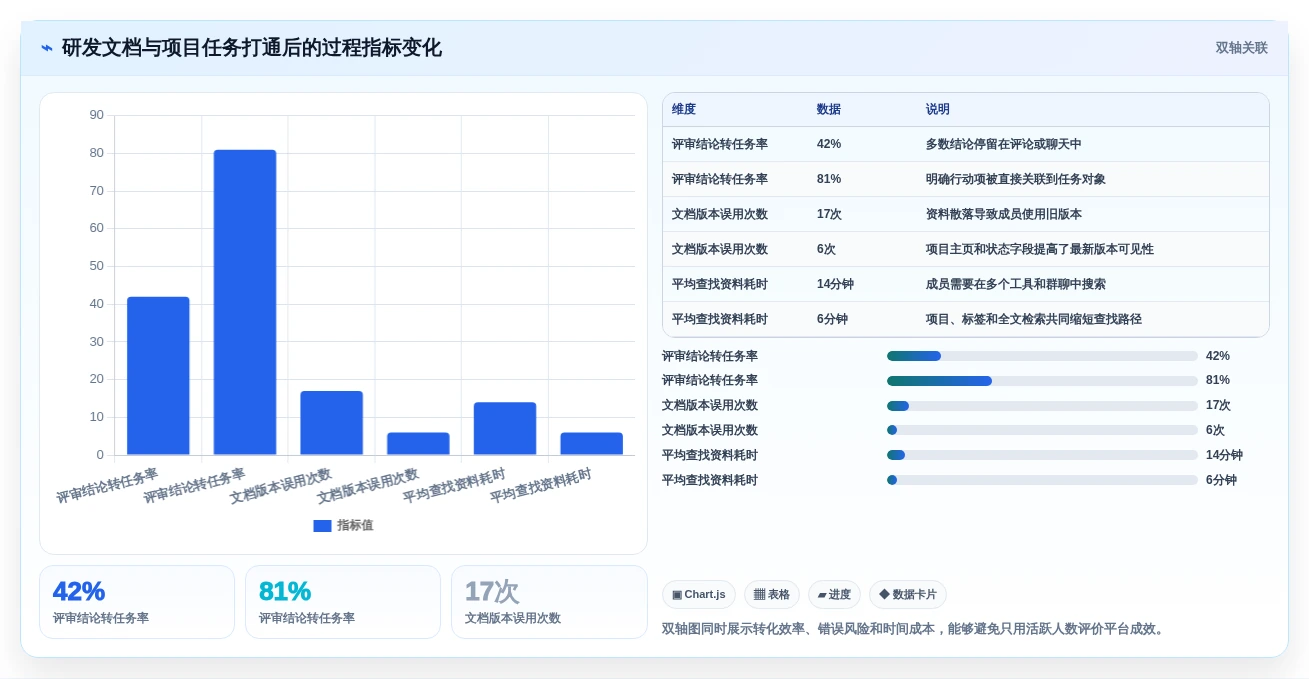
Task: Open the 42% 评审结论转任务率 data card
Action: [137, 602]
